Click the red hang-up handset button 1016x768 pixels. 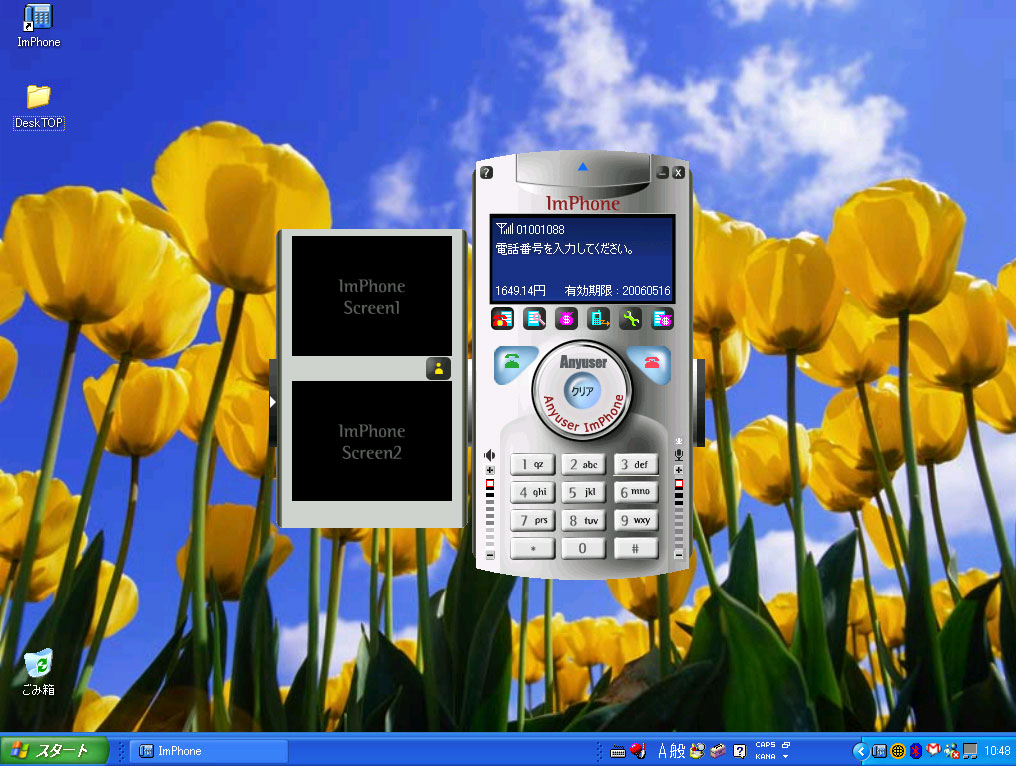click(x=651, y=363)
